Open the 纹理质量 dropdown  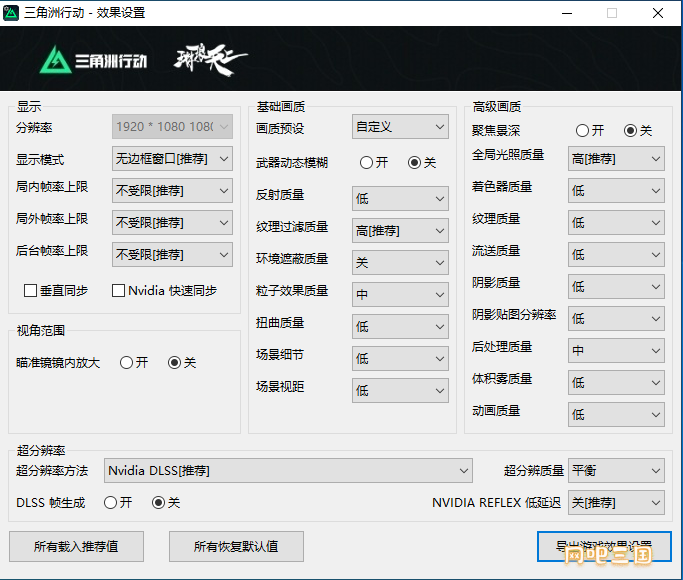click(616, 223)
